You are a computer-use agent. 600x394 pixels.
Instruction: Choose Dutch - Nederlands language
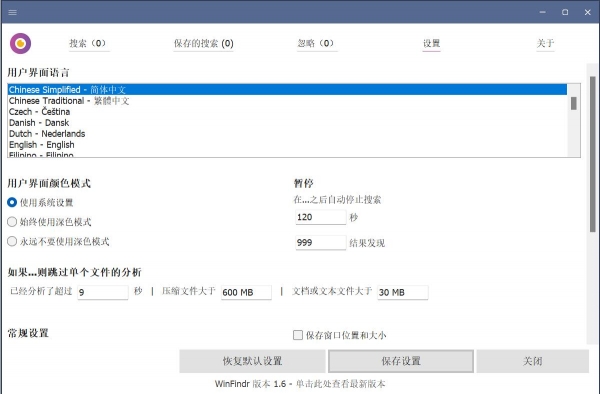tap(287, 134)
